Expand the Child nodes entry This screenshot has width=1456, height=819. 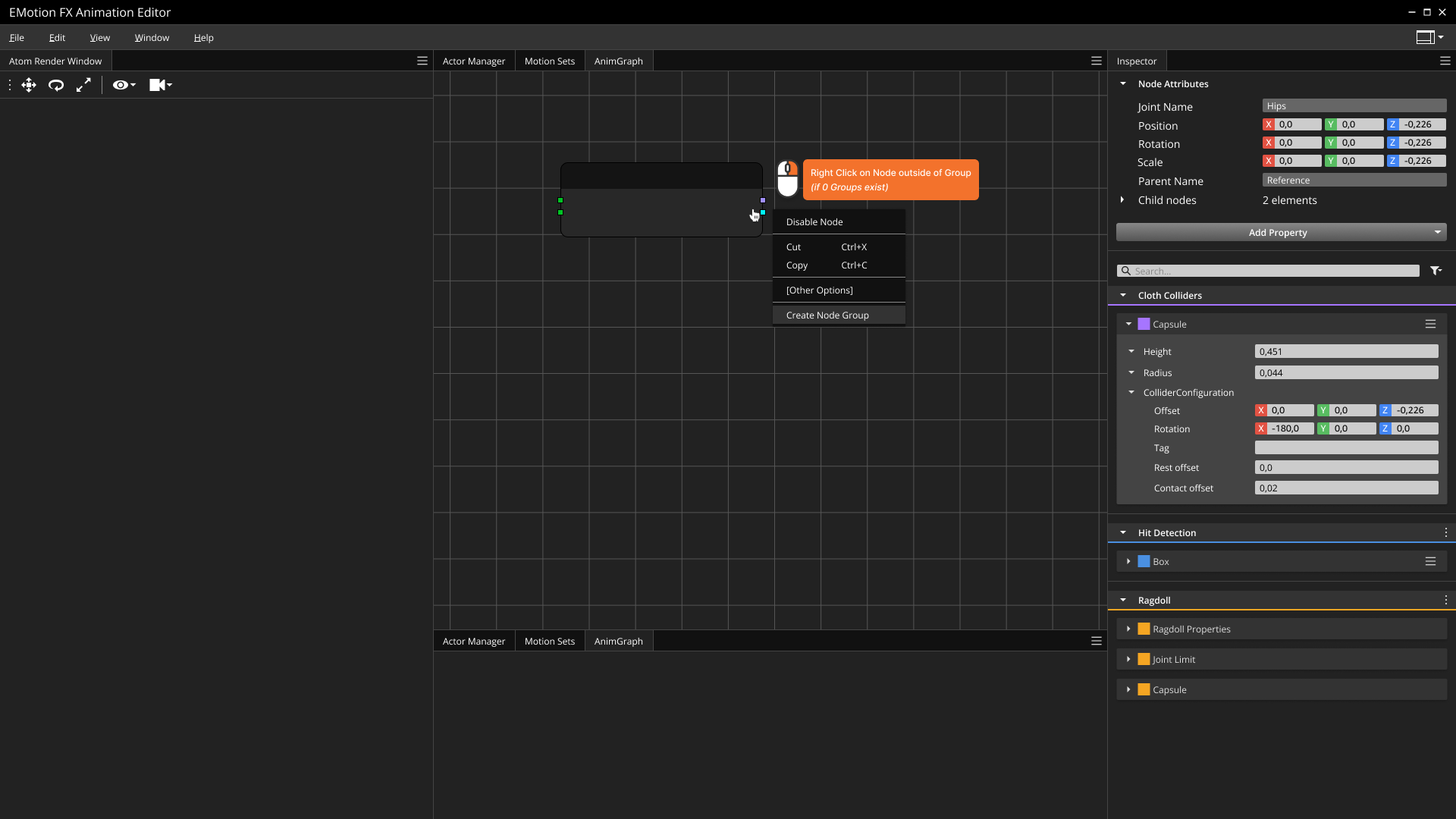1124,200
